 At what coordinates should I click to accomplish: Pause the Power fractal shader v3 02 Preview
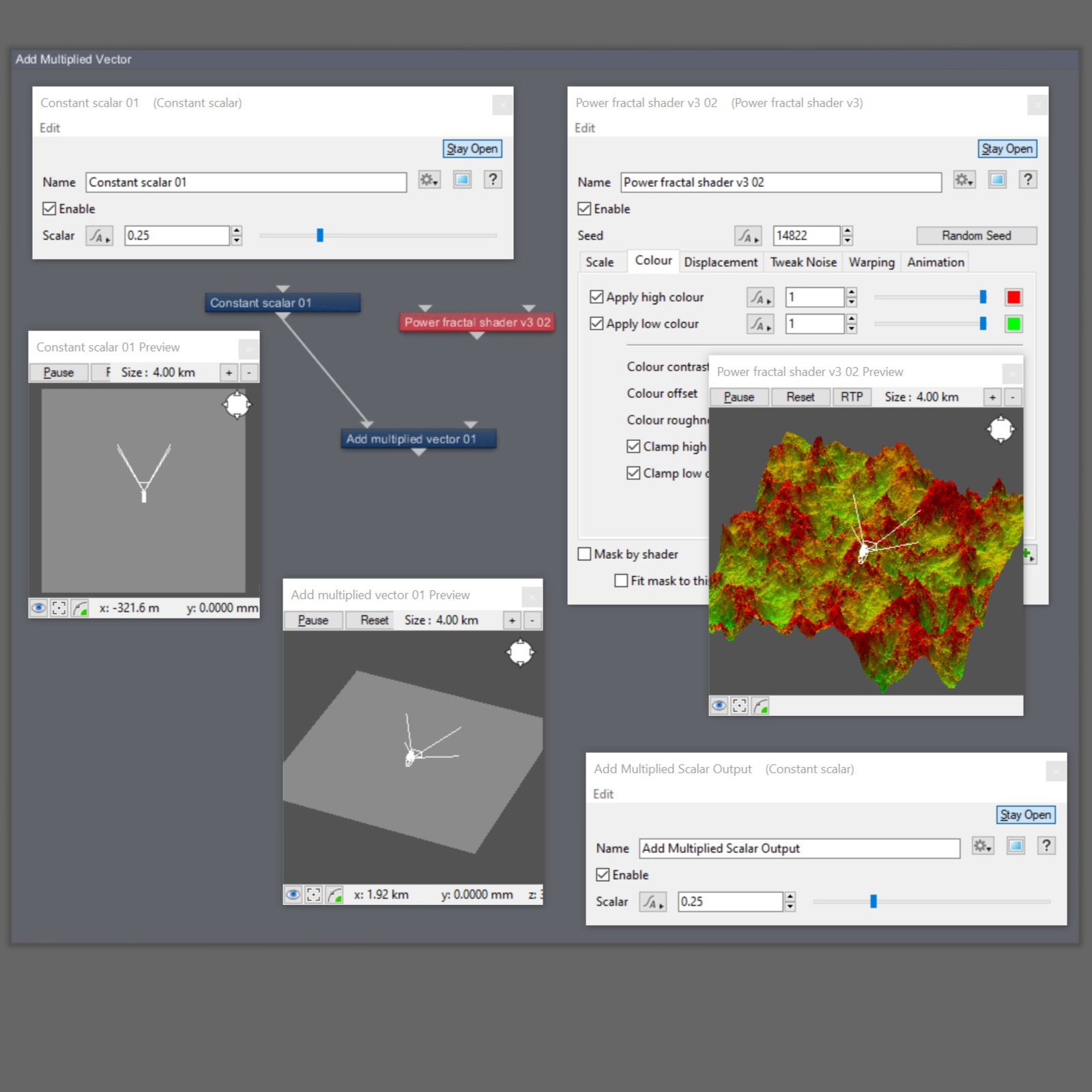tap(739, 397)
